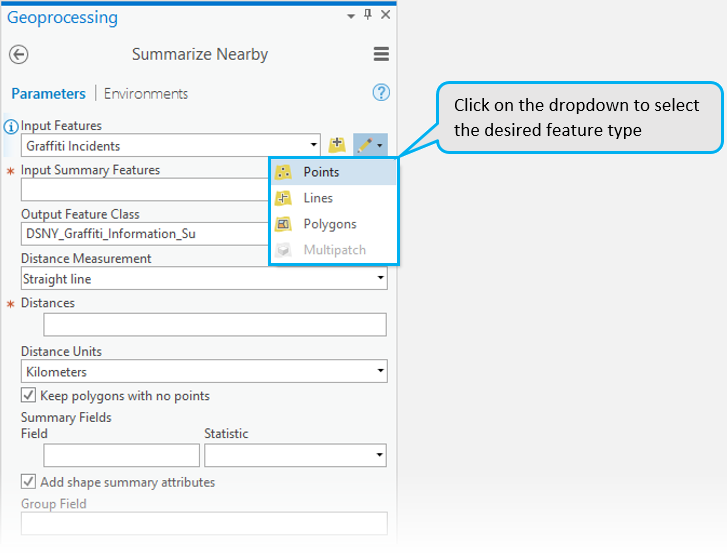Click the back arrow button

click(x=18, y=55)
